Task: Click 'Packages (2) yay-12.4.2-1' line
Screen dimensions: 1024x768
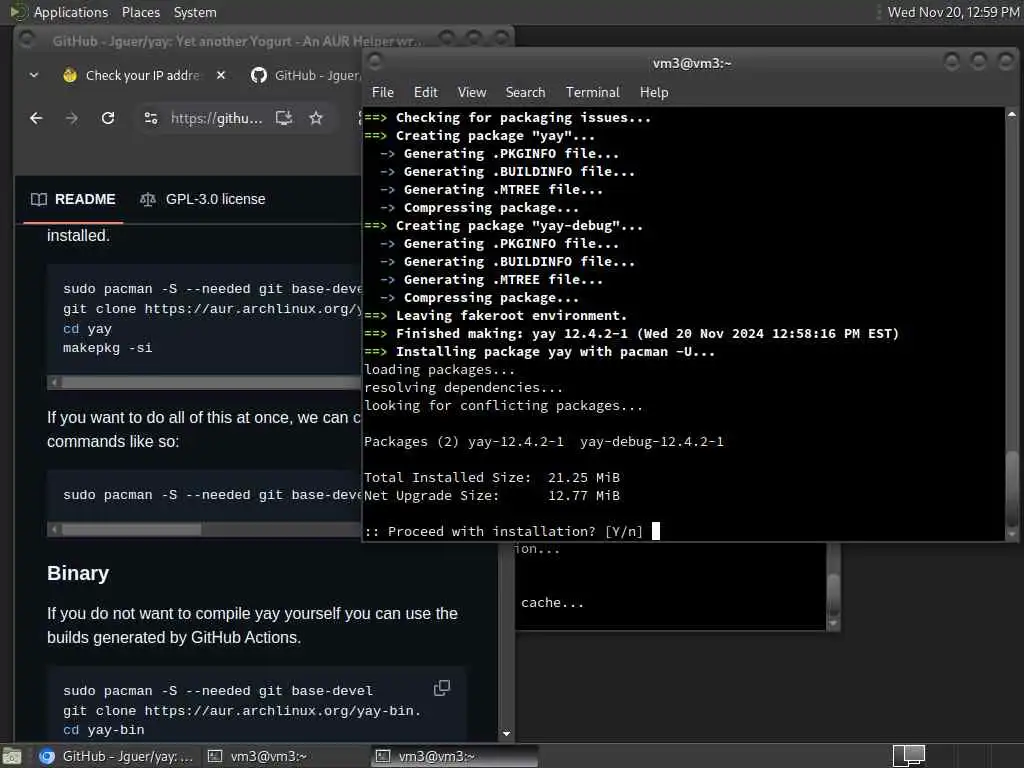Action: click(544, 441)
